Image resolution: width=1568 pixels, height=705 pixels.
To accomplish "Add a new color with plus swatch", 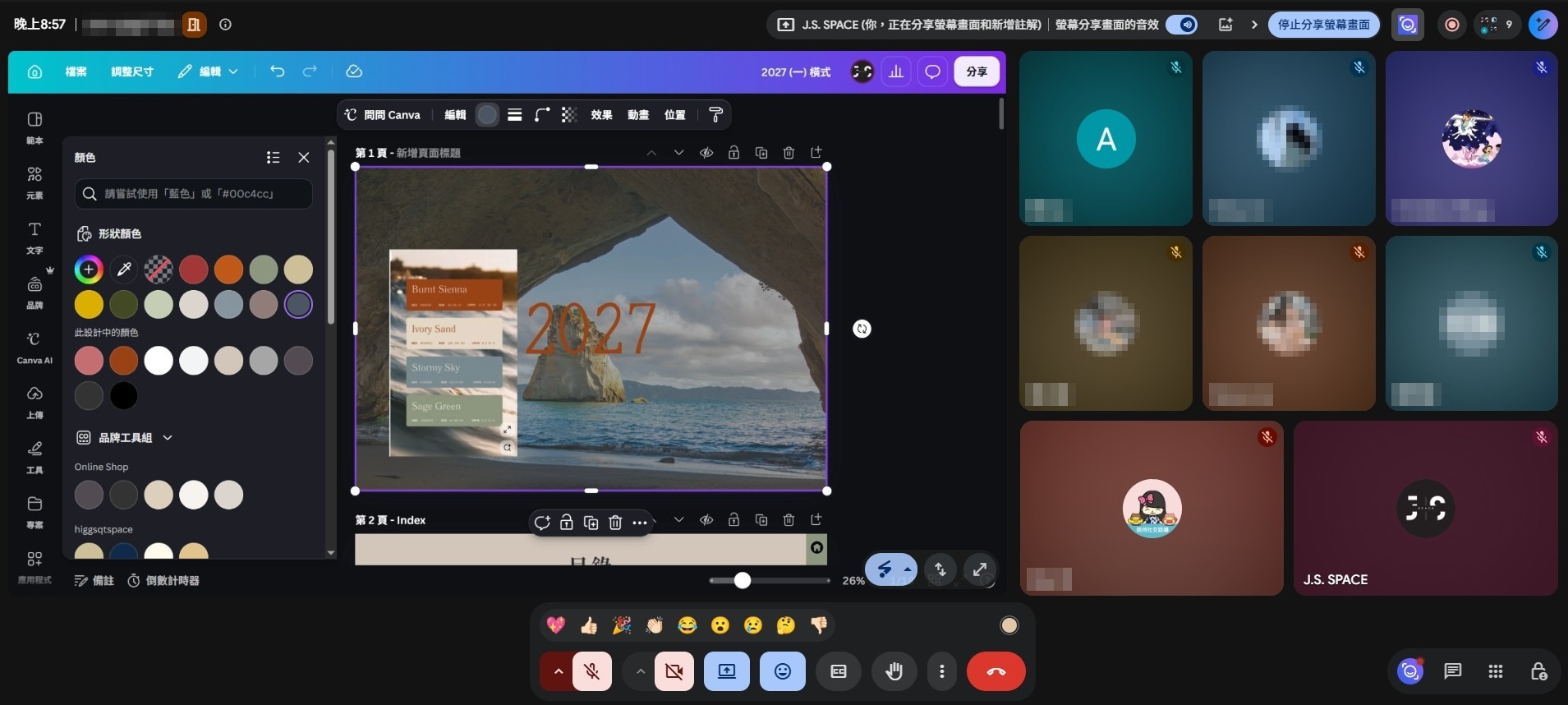I will 89,269.
